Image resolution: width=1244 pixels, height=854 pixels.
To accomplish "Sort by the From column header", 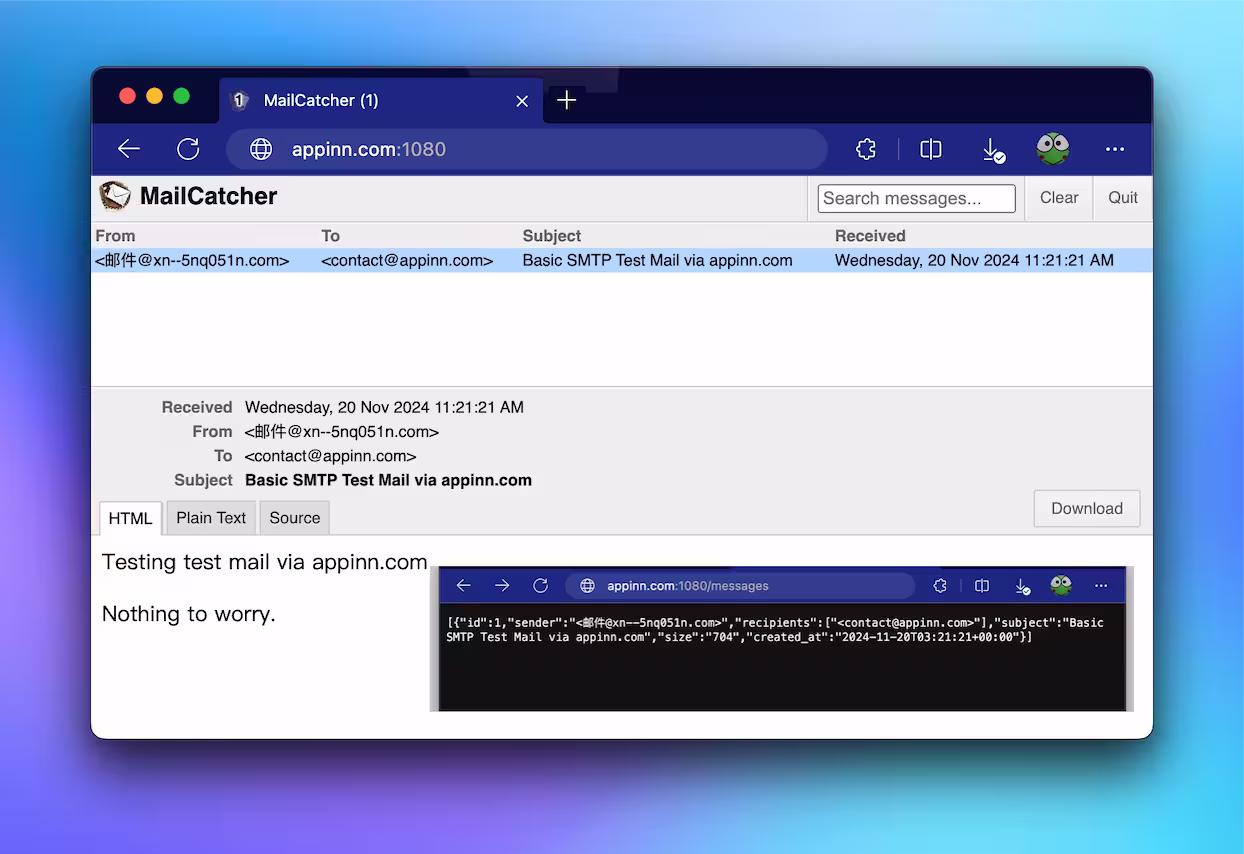I will tap(115, 236).
